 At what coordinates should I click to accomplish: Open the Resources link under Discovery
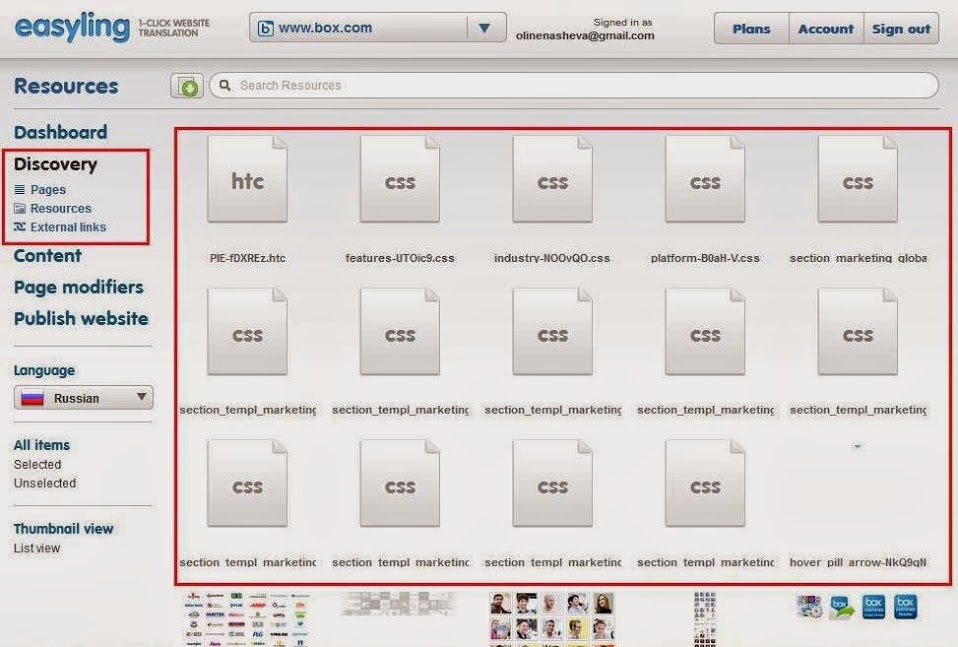tap(60, 208)
